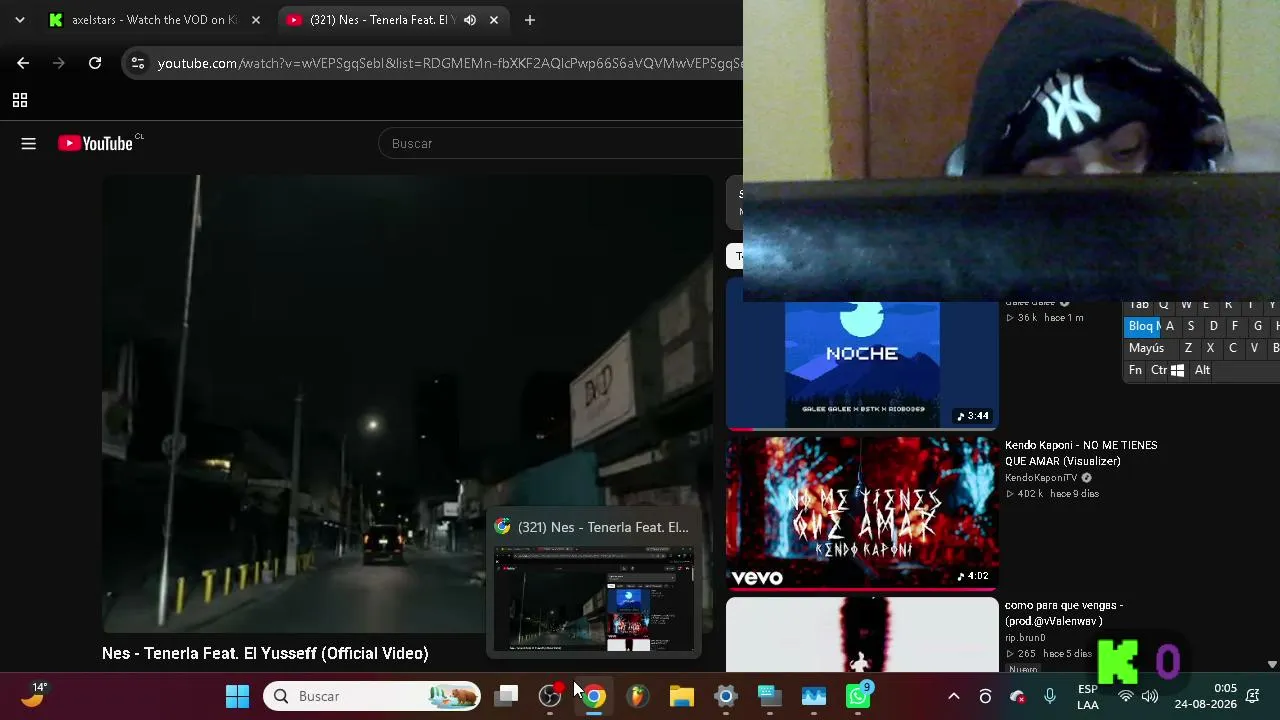Visit the rip.brun0 channel
The height and width of the screenshot is (720, 1280).
(x=1025, y=638)
